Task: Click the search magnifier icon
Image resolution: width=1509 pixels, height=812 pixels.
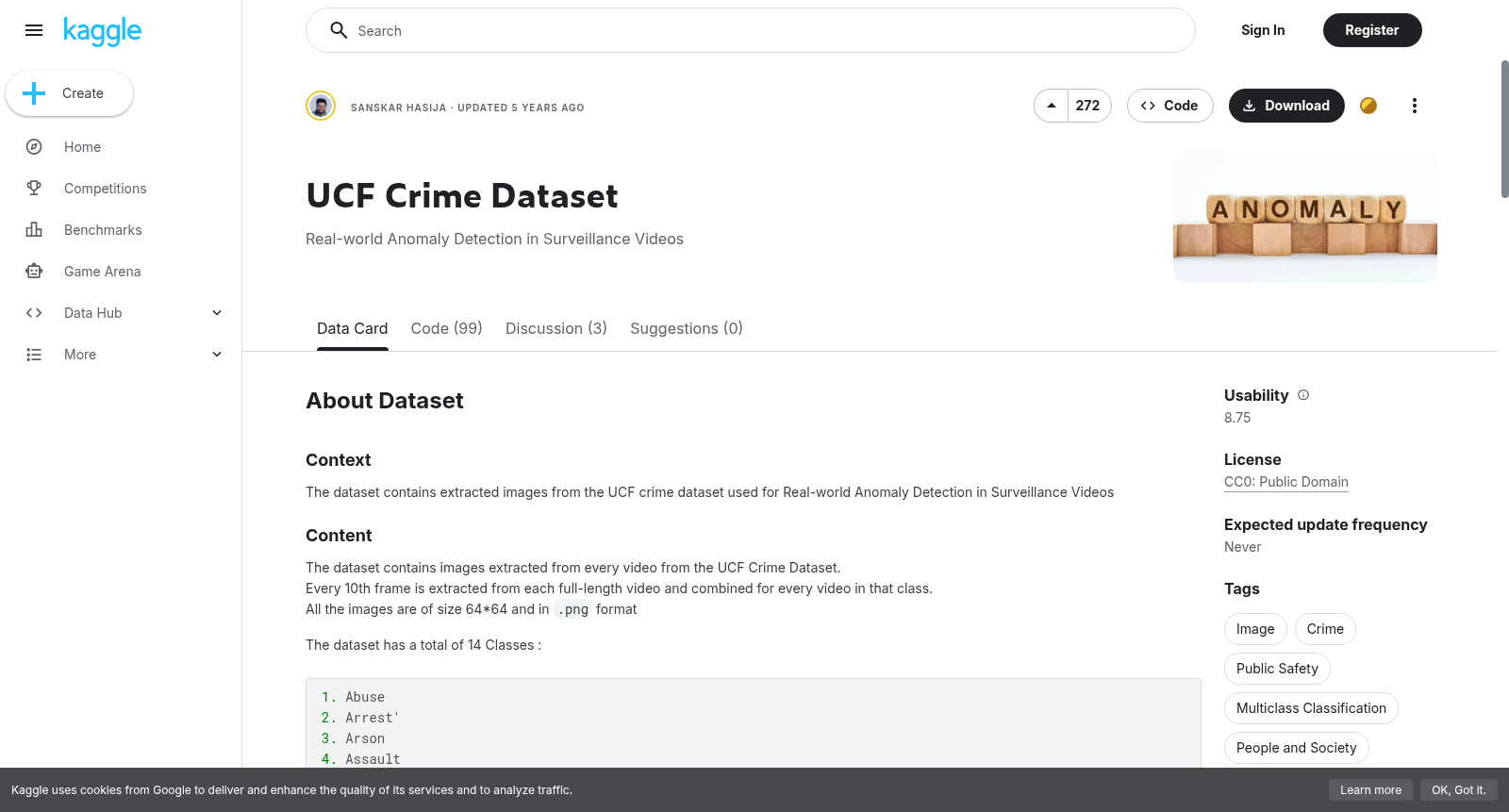Action: pyautogui.click(x=339, y=30)
